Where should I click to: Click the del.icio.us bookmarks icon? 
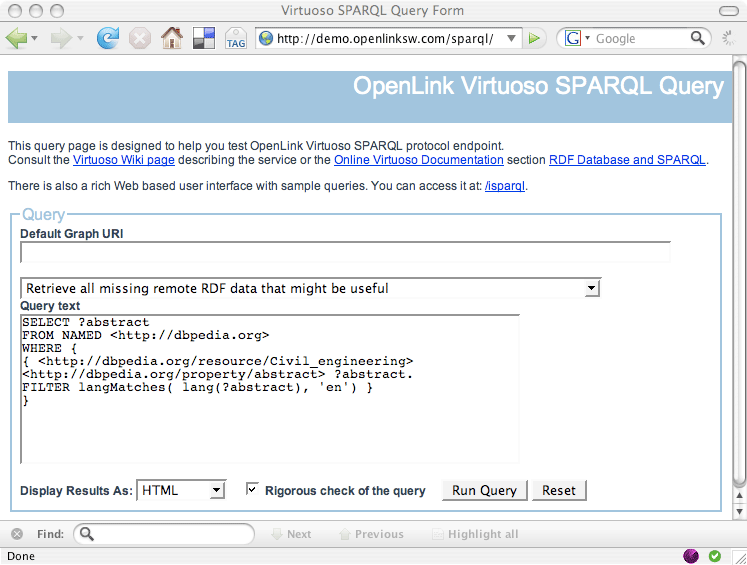click(203, 39)
